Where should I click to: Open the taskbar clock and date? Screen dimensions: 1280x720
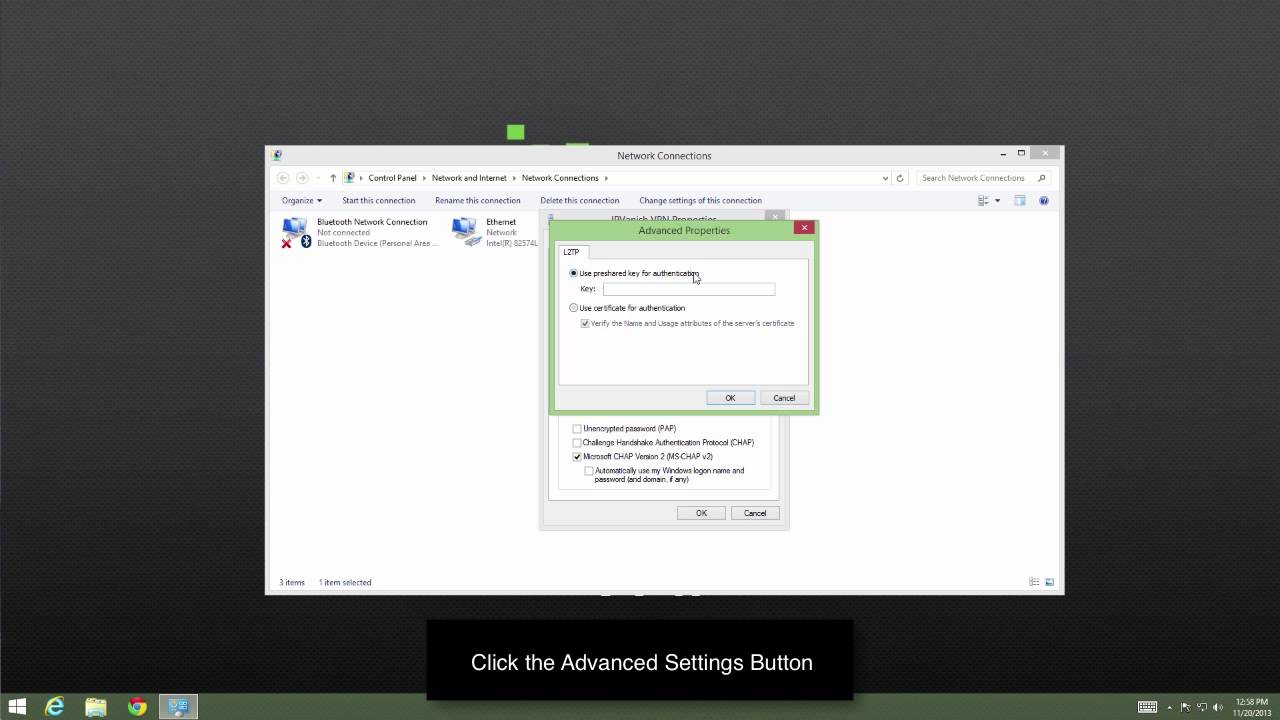(1254, 707)
